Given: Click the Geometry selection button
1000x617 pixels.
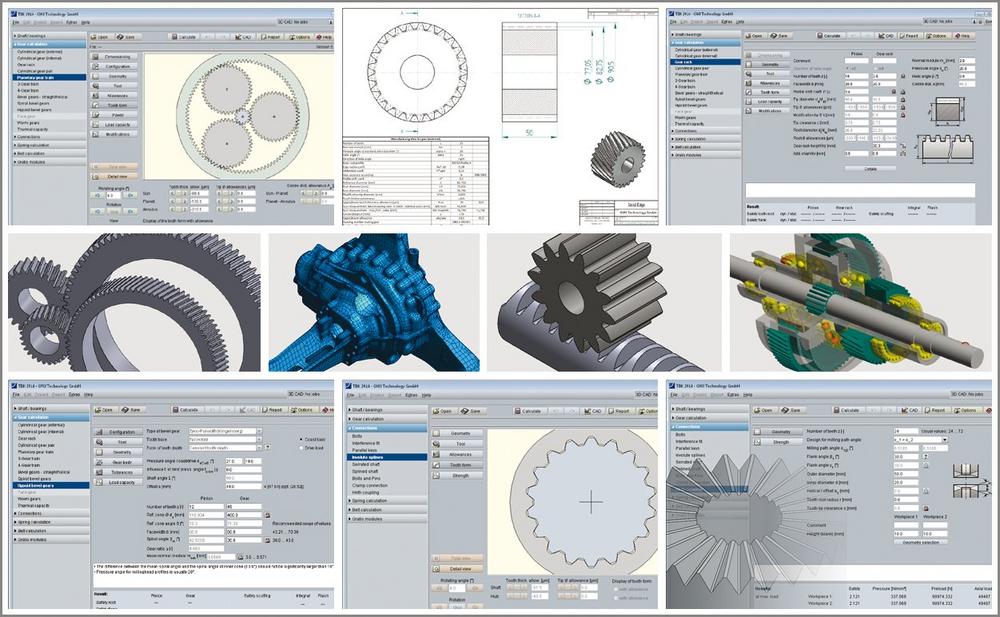Looking at the screenshot, I should (921, 542).
